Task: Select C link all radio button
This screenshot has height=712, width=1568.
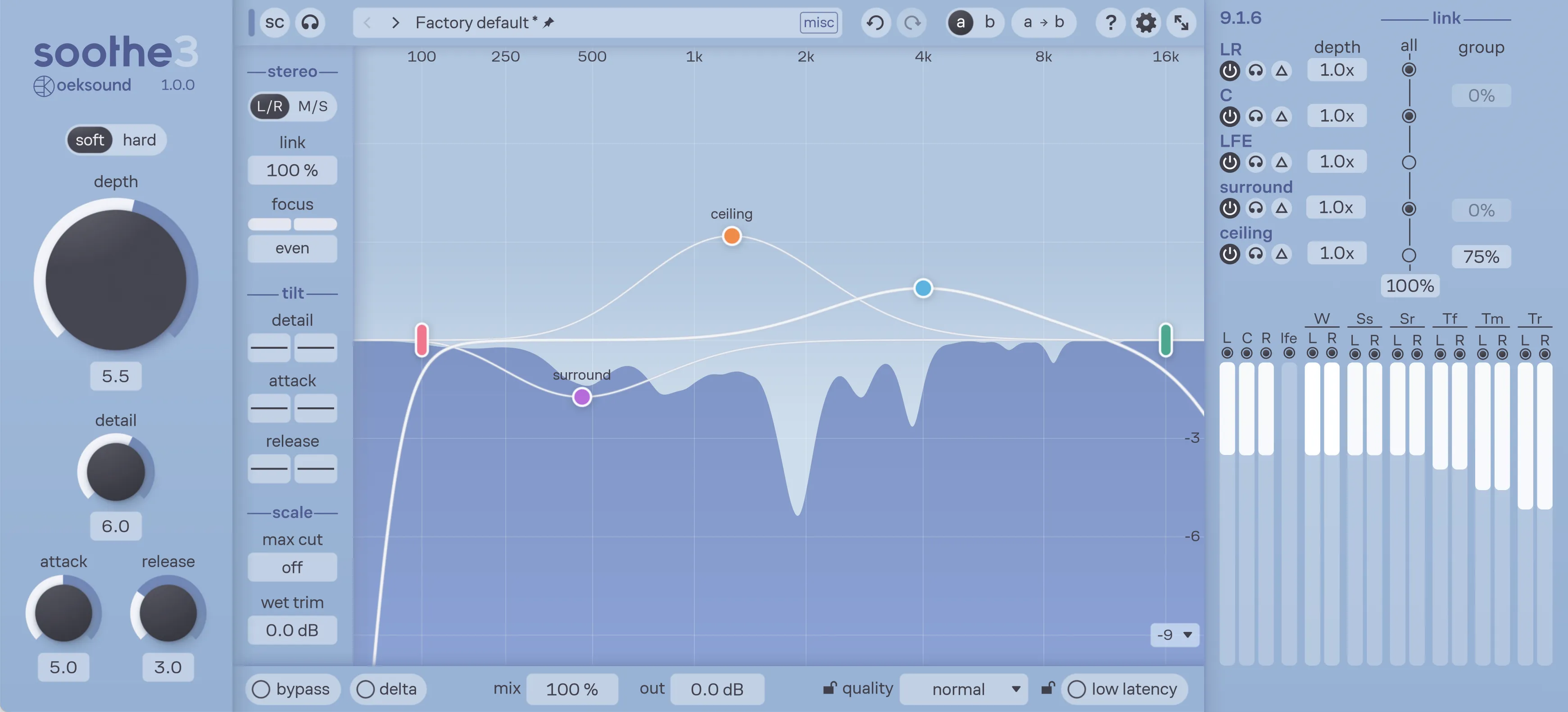Action: coord(1409,116)
